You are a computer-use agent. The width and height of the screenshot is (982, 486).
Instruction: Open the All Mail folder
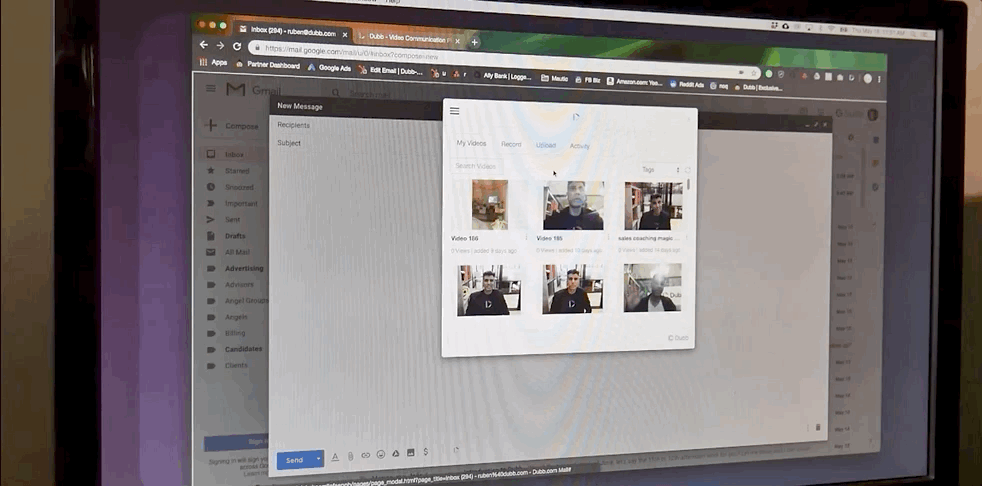235,252
